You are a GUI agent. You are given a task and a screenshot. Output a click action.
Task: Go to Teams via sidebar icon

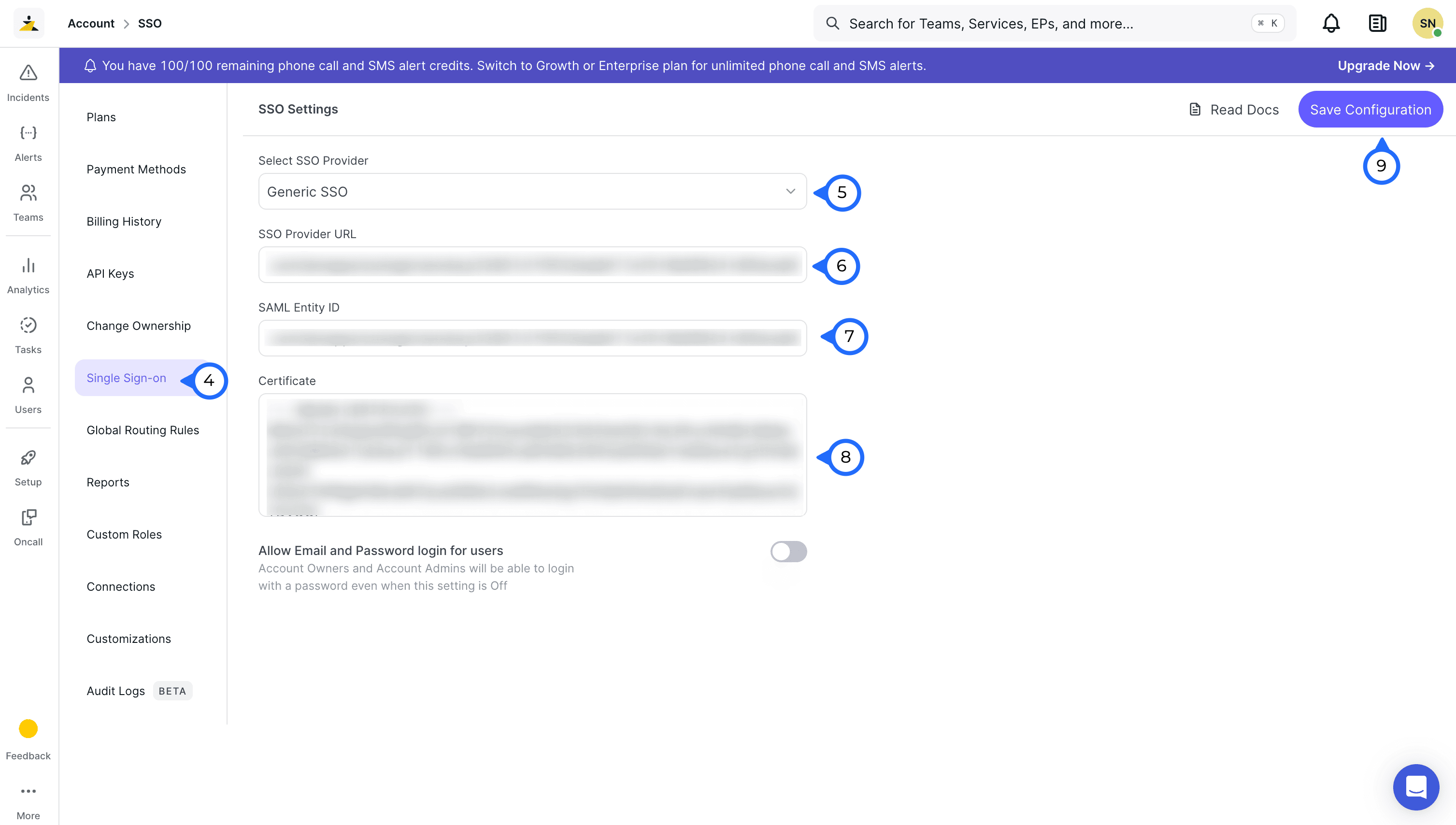pyautogui.click(x=29, y=193)
